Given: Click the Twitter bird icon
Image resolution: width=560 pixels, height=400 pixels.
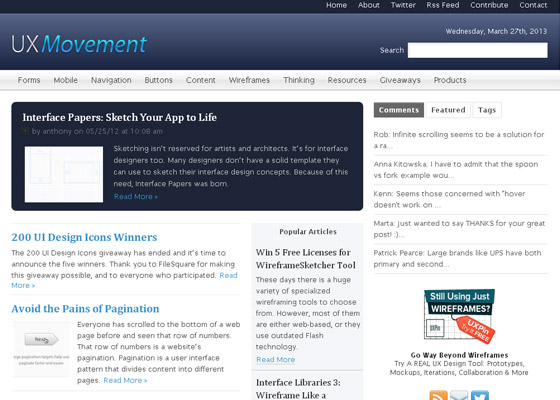Looking at the screenshot, I should 480,395.
